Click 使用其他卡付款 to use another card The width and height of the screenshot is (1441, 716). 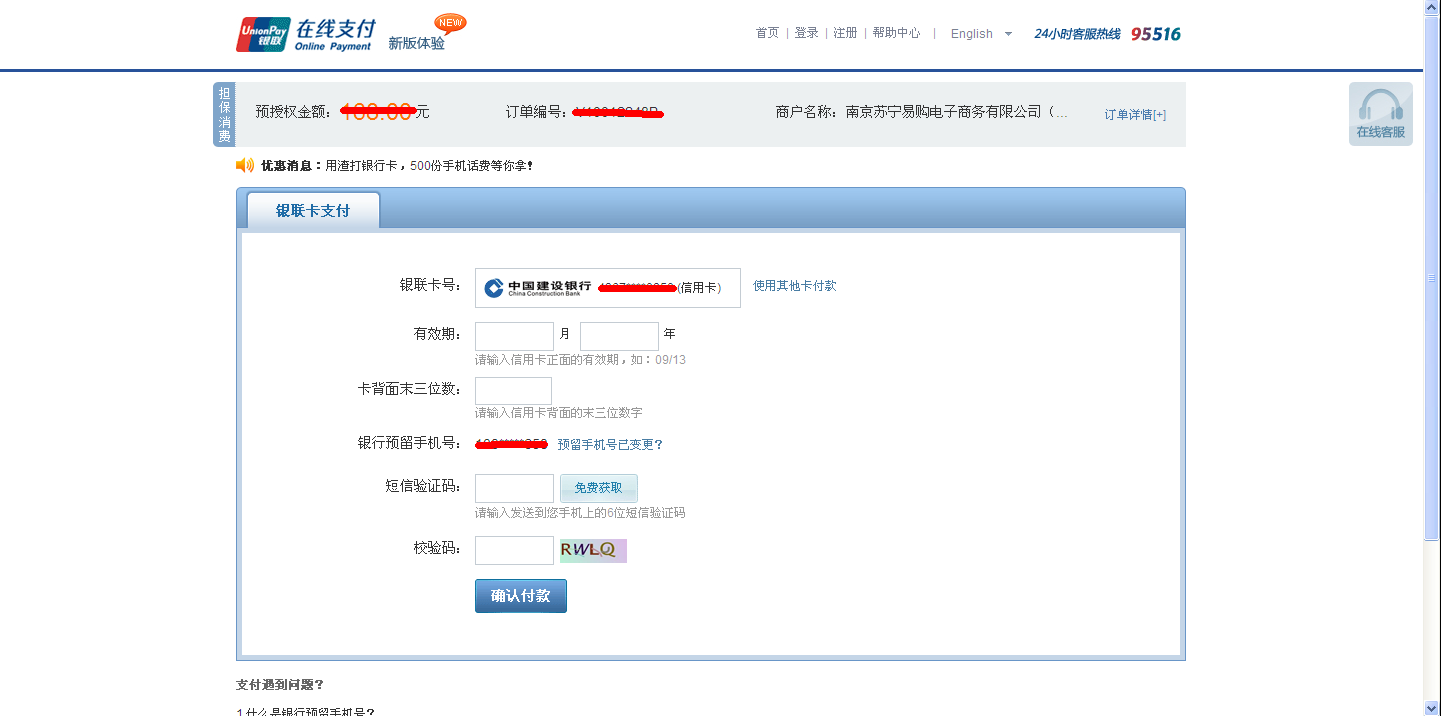pyautogui.click(x=794, y=286)
